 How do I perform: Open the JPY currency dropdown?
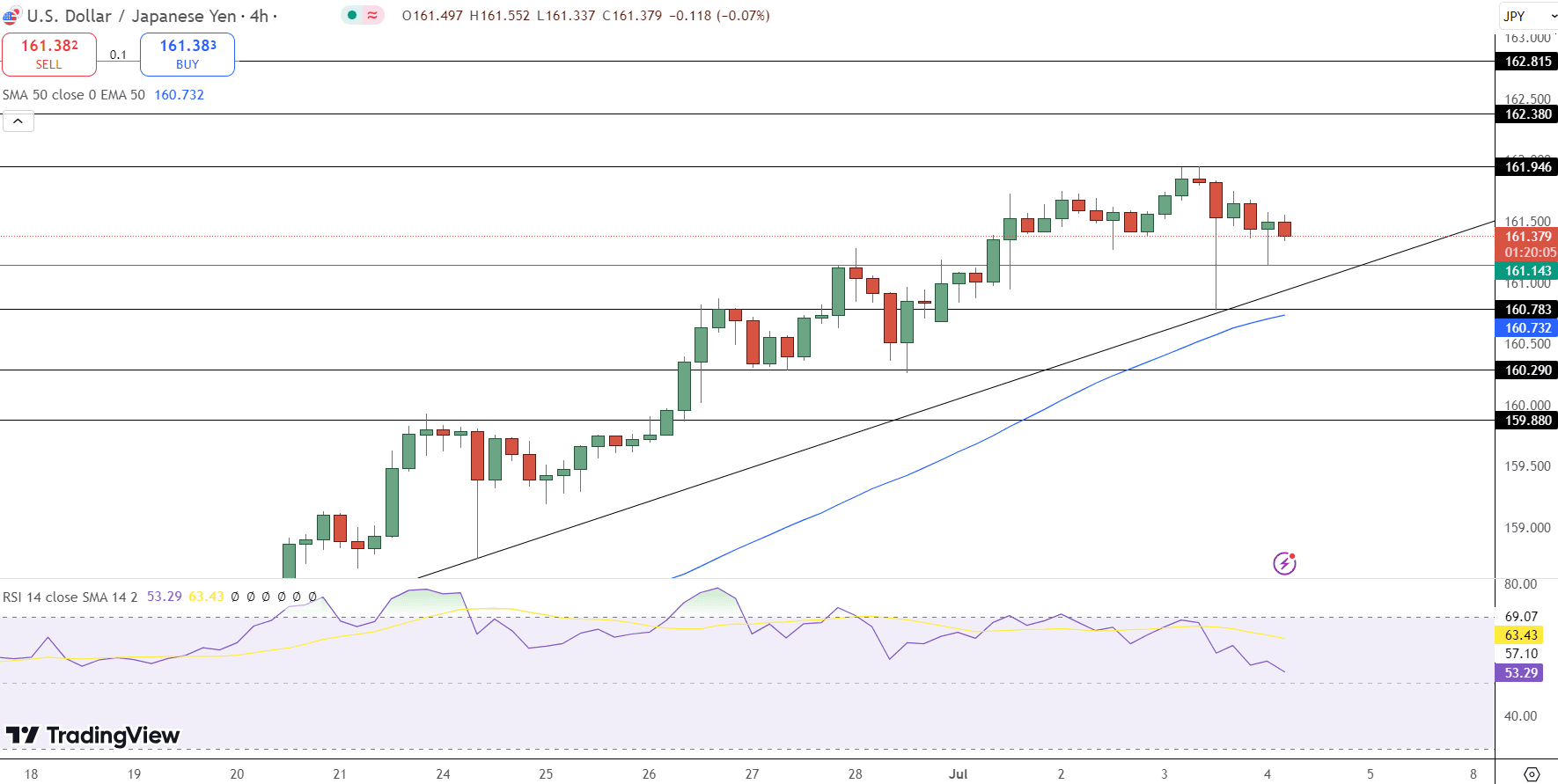pyautogui.click(x=1529, y=16)
